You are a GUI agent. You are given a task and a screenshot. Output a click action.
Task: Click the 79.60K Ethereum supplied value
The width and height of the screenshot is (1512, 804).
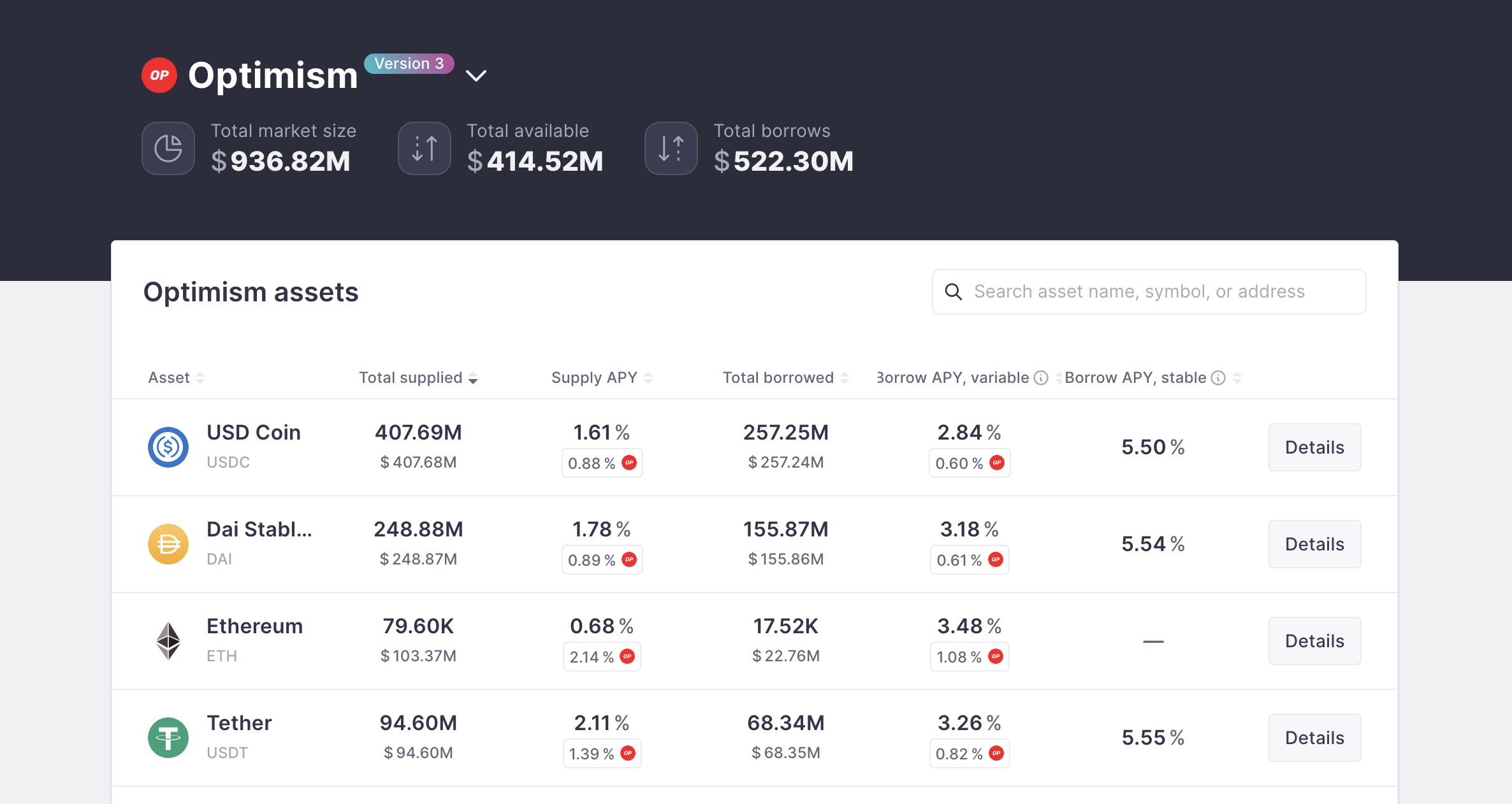click(418, 626)
